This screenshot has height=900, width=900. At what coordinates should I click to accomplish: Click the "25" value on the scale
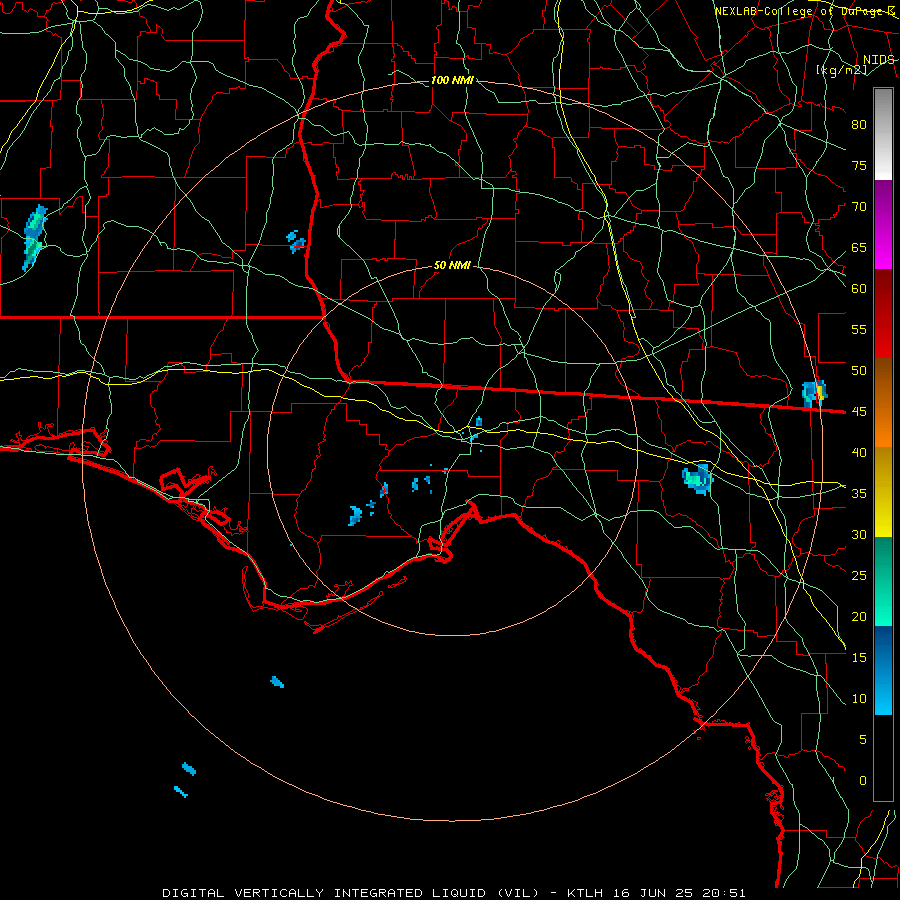[859, 575]
